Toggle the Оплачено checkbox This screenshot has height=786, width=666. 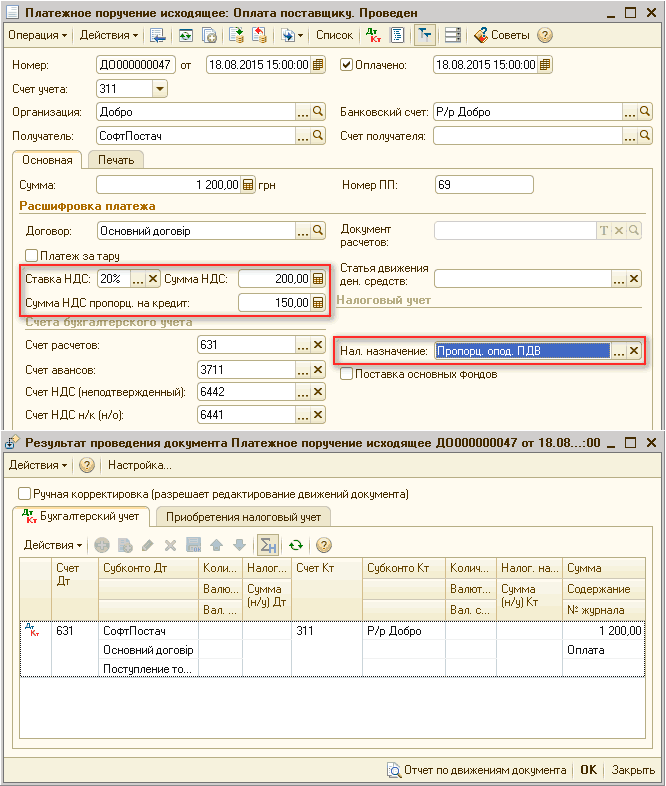347,65
